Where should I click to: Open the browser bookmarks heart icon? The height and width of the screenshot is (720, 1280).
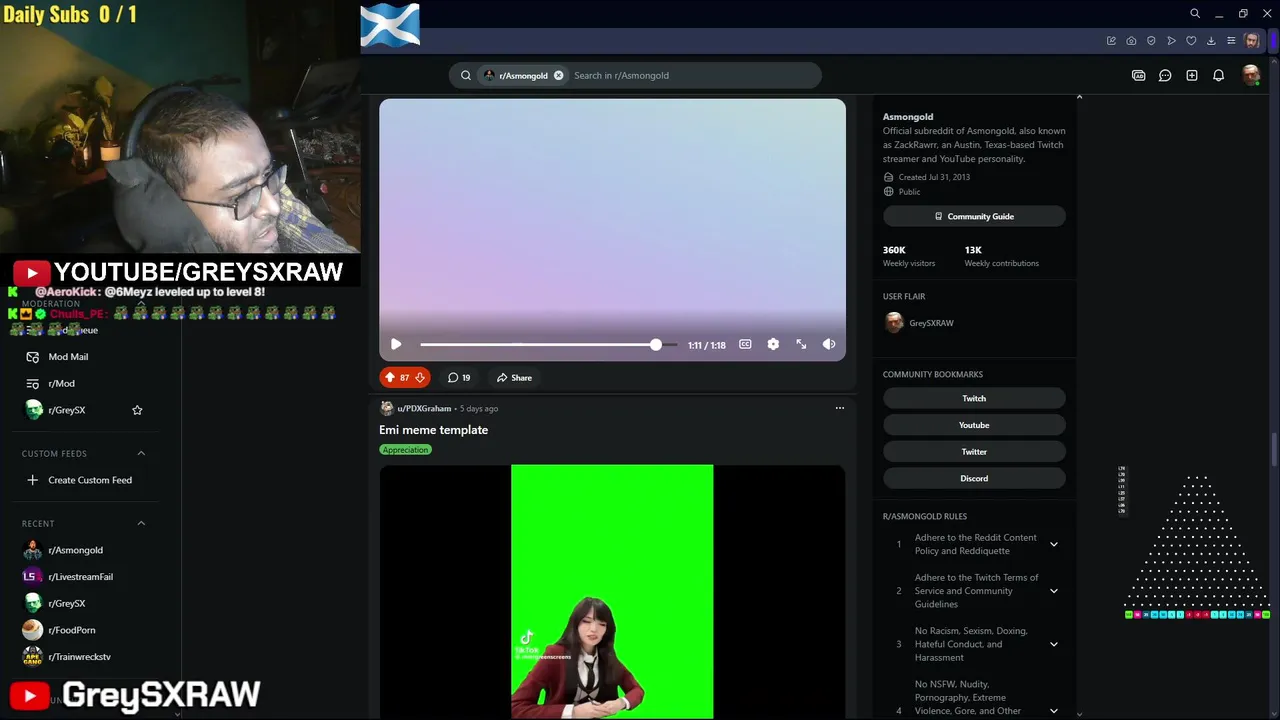click(1191, 41)
